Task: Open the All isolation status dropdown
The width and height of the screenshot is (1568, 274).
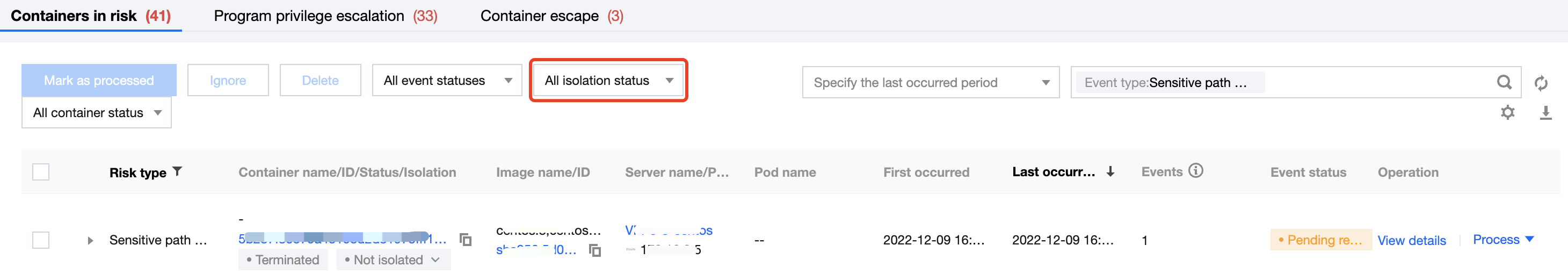Action: click(x=608, y=81)
